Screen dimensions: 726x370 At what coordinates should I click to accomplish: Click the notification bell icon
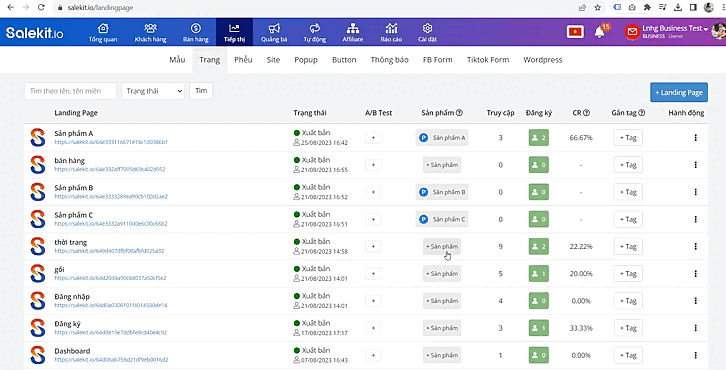tap(599, 32)
